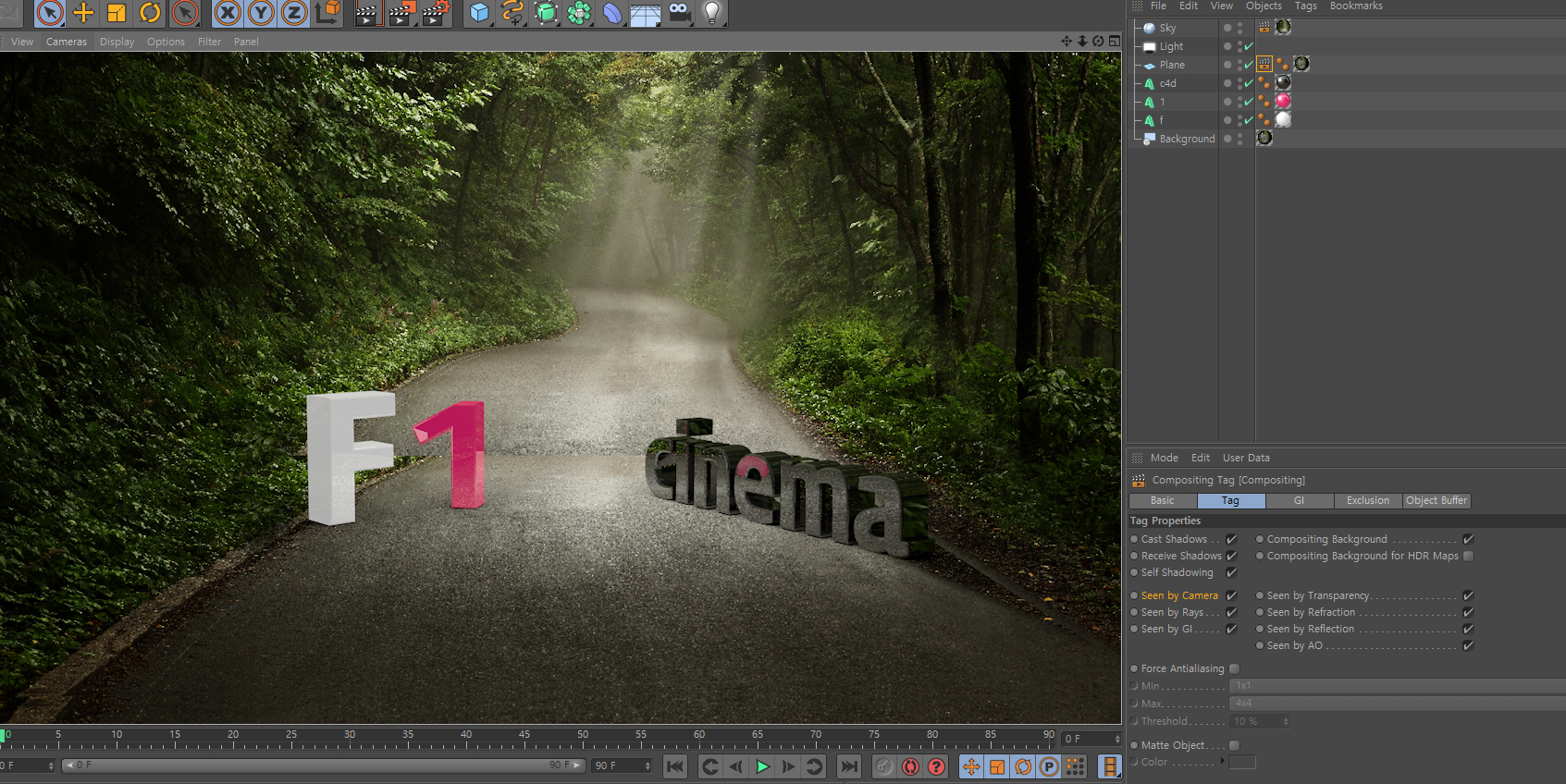Open the spline pen tool icon

click(512, 13)
